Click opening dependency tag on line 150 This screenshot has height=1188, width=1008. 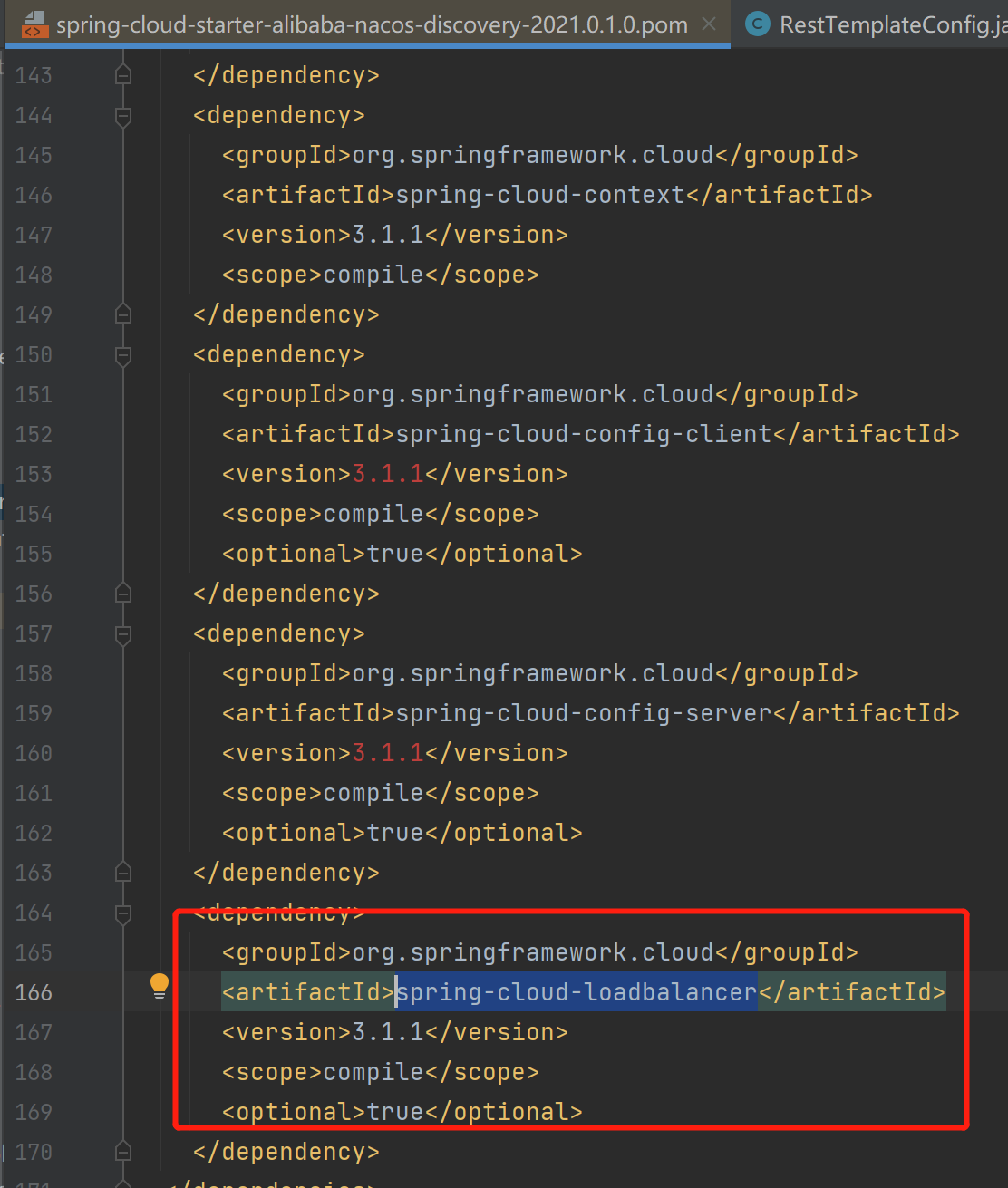pos(279,354)
